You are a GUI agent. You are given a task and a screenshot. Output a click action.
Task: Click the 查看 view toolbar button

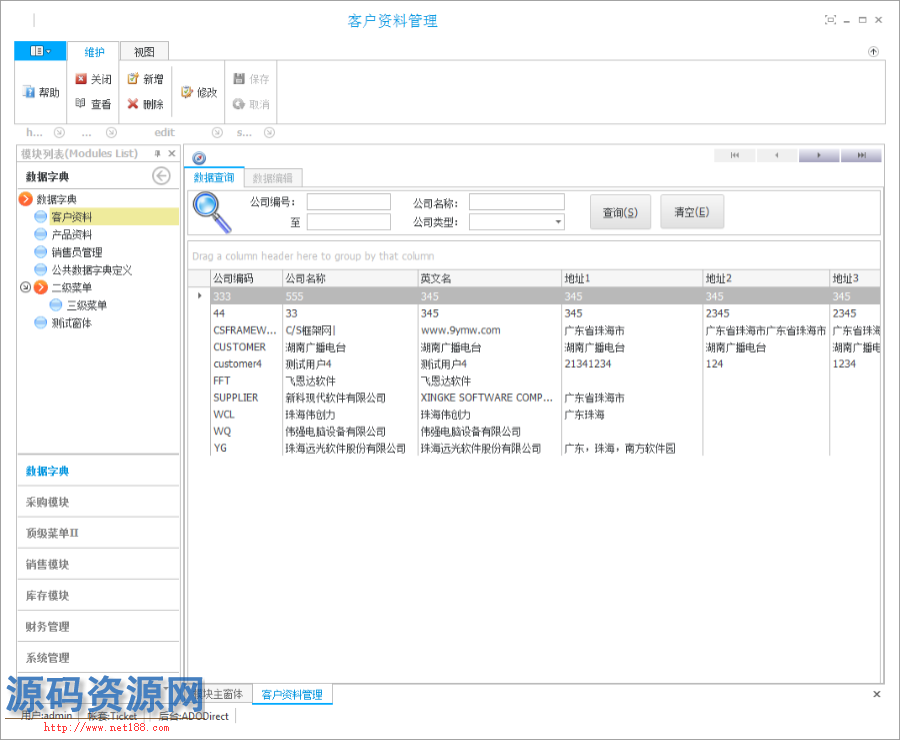pyautogui.click(x=94, y=104)
